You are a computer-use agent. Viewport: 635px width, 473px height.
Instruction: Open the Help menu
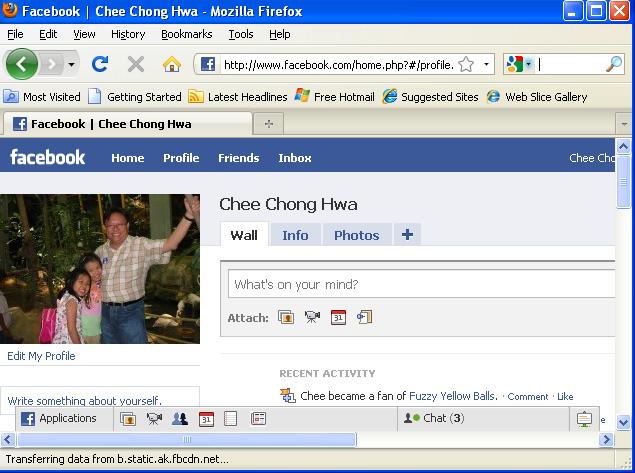click(x=279, y=34)
